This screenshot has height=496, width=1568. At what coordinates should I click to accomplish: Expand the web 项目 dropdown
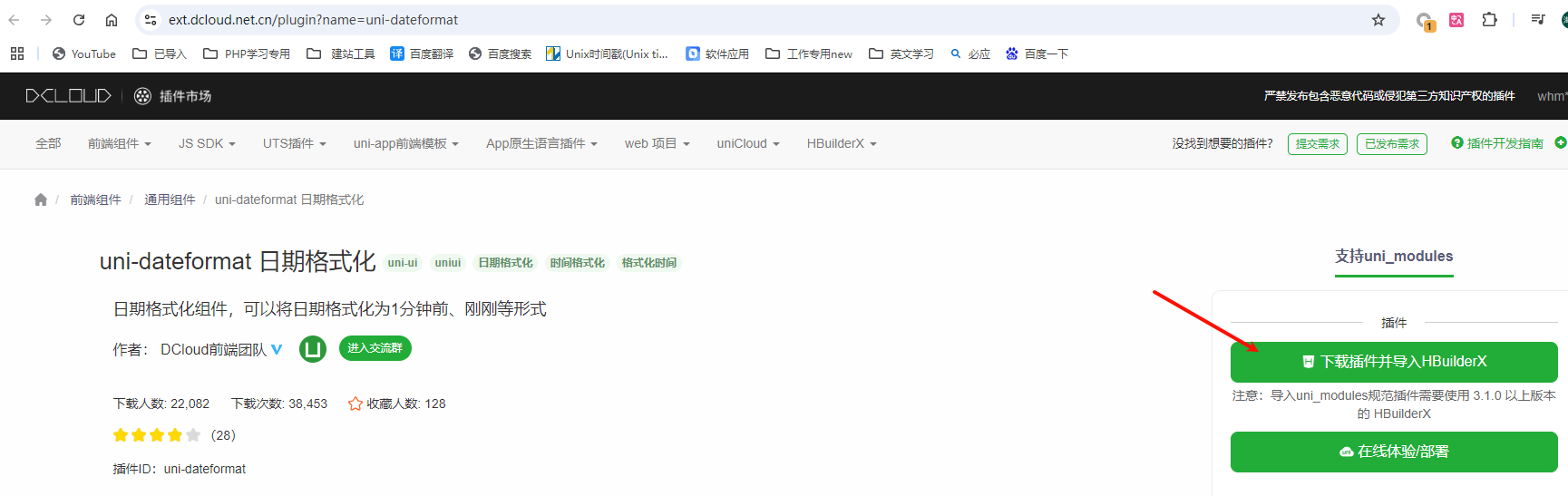click(657, 143)
